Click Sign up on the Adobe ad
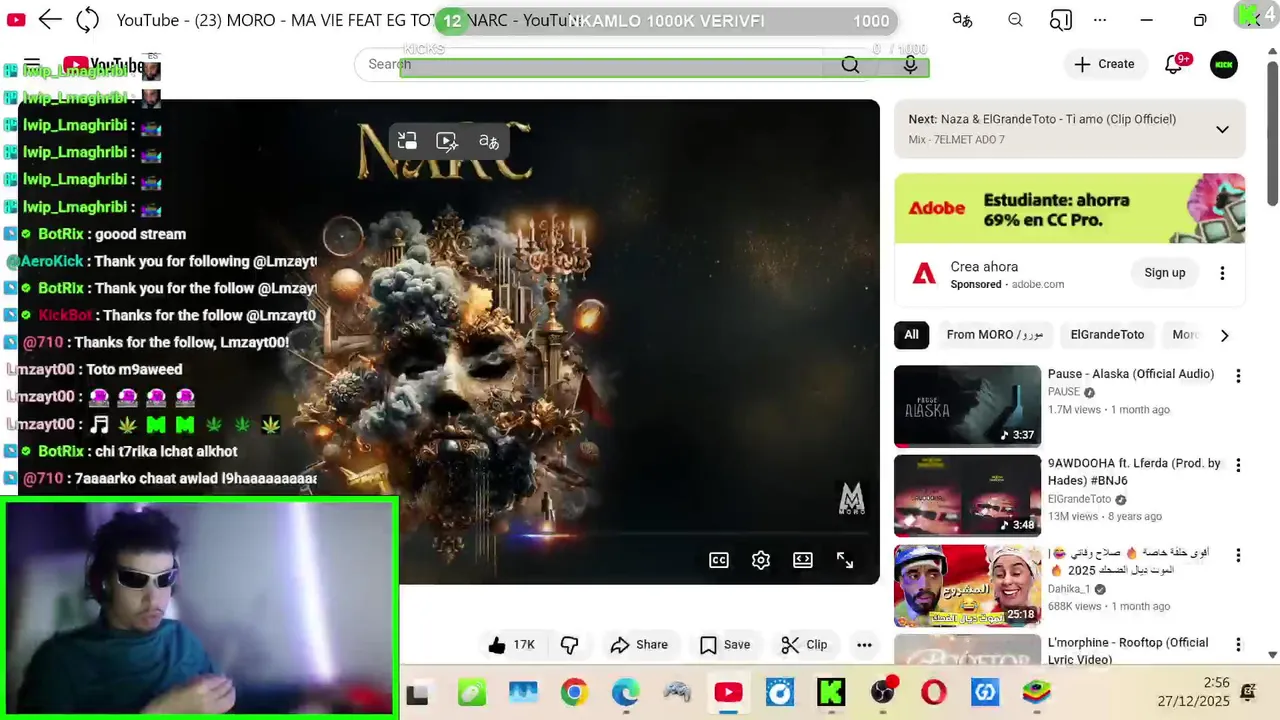1280x720 pixels. point(1165,273)
